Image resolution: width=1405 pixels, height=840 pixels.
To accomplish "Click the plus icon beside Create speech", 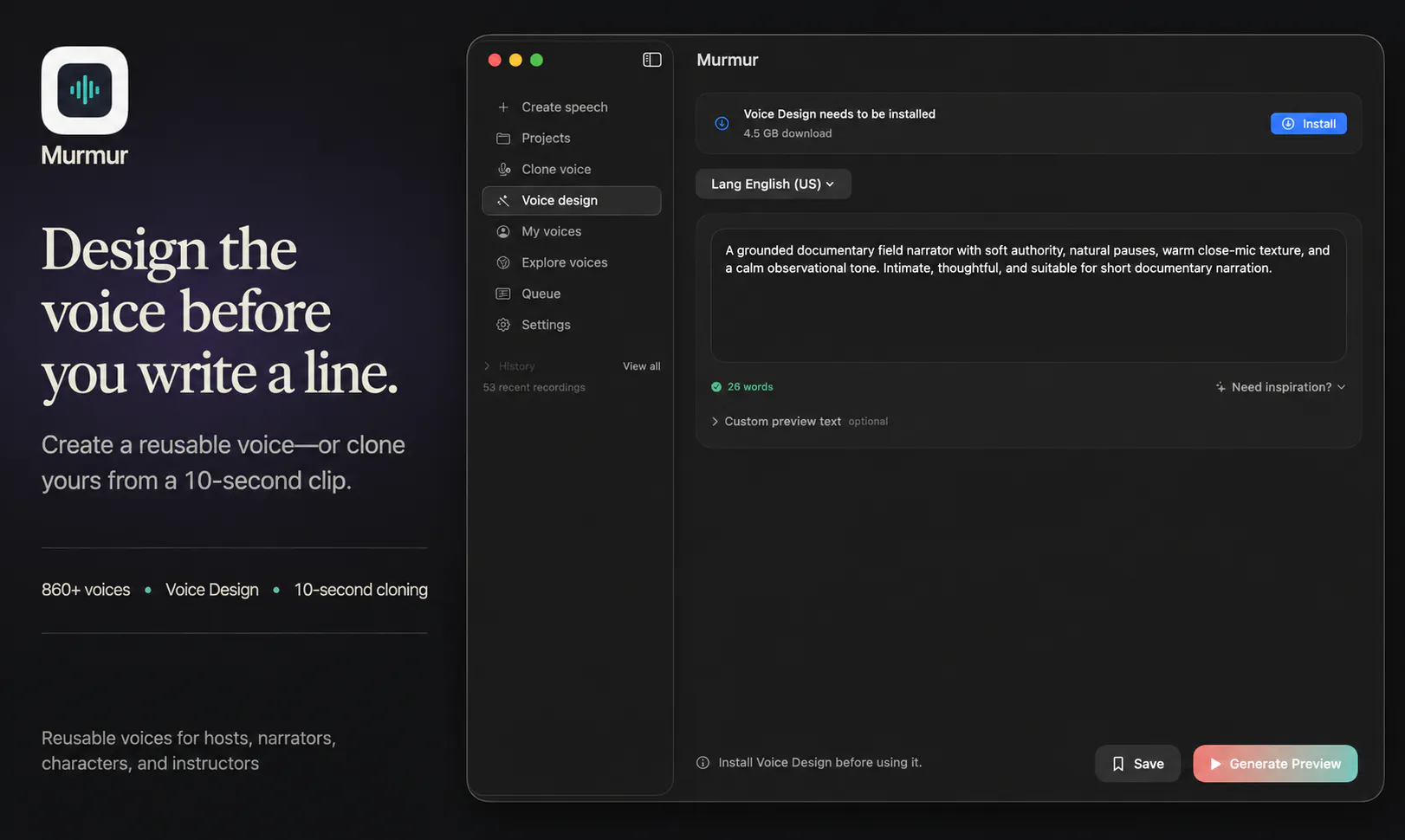I will (503, 107).
